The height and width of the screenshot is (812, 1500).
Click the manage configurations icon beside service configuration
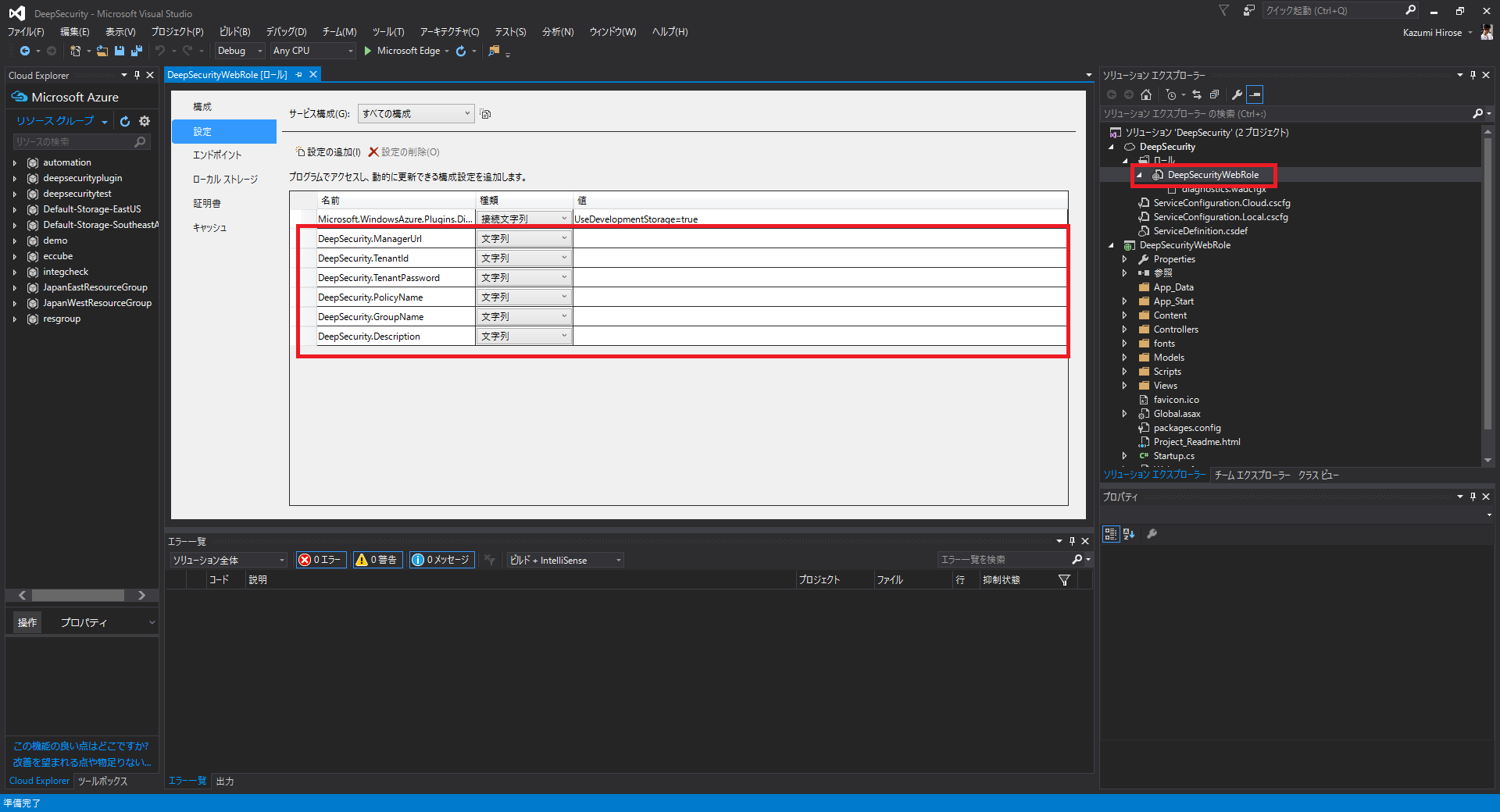tap(485, 114)
